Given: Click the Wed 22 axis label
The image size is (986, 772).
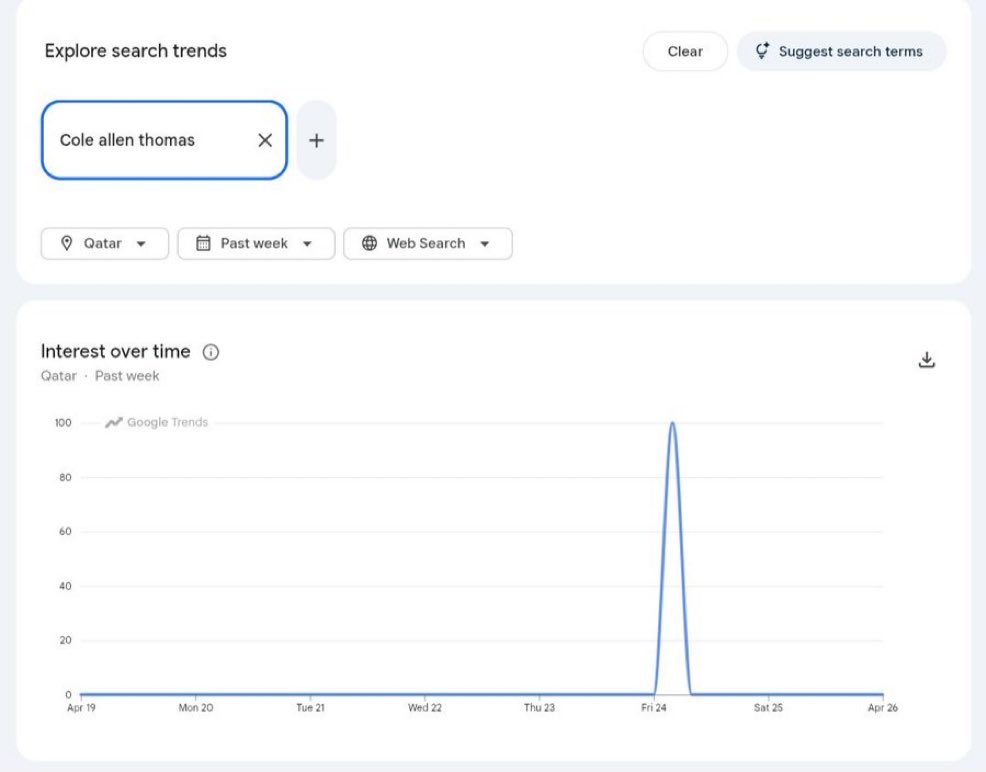Looking at the screenshot, I should click(x=424, y=708).
